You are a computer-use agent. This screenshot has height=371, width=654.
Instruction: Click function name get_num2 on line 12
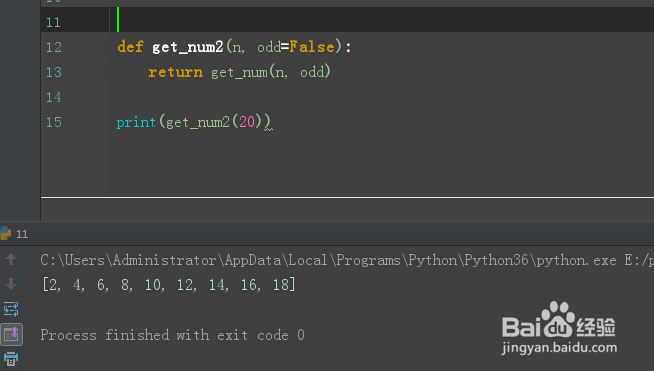pyautogui.click(x=188, y=47)
